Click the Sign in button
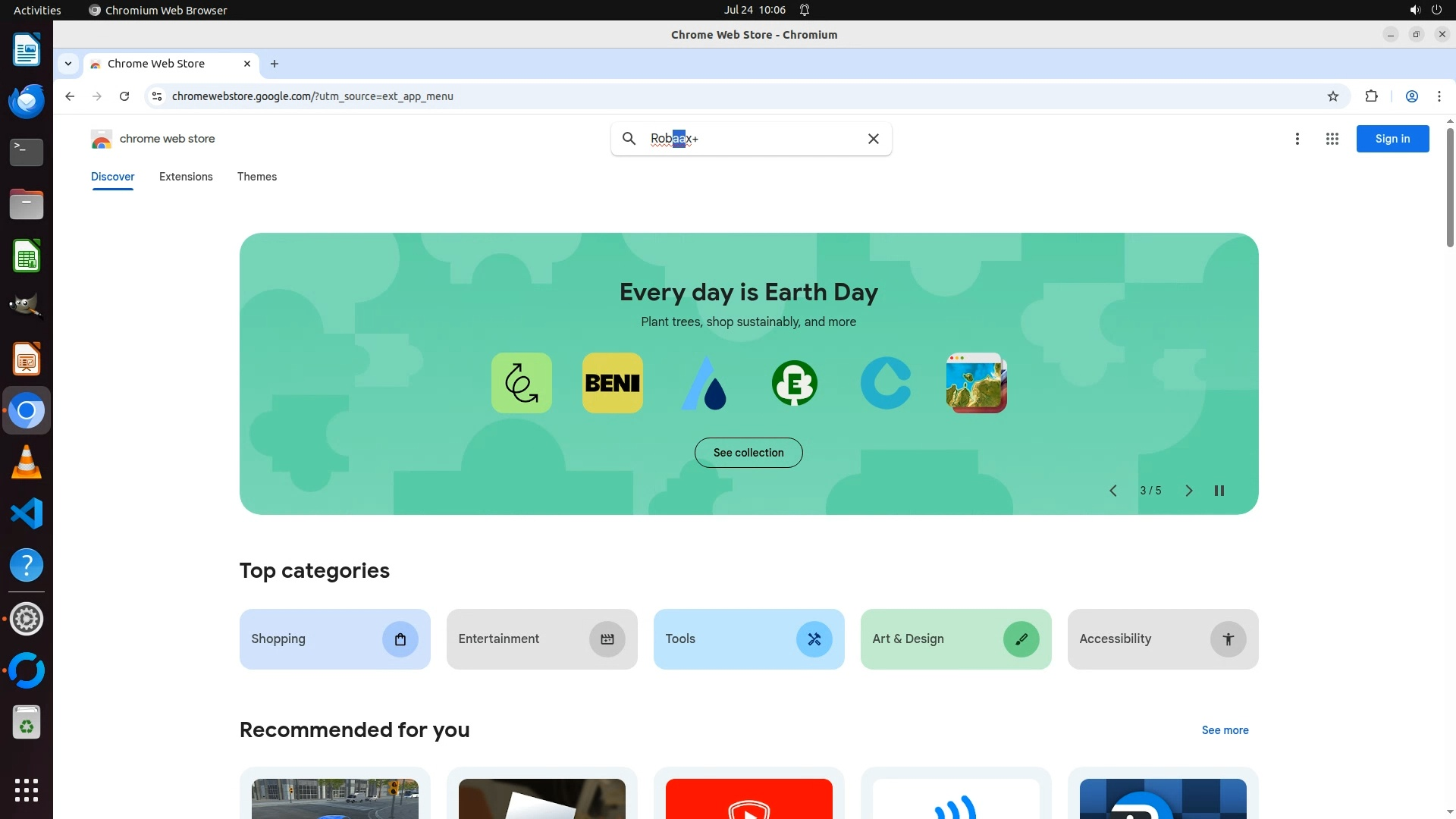This screenshot has height=819, width=1456. pyautogui.click(x=1392, y=139)
